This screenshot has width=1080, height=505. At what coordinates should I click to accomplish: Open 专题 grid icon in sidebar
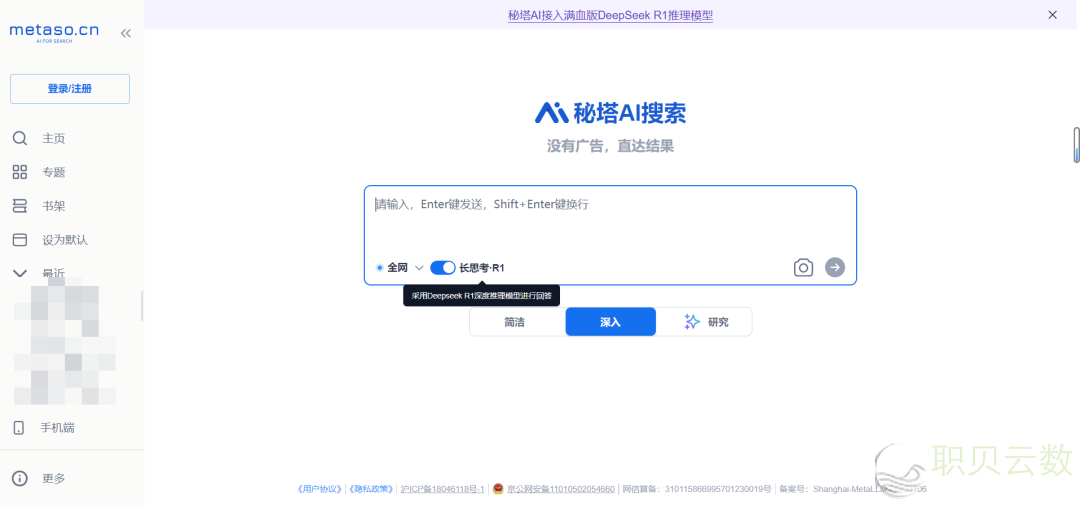coord(19,172)
